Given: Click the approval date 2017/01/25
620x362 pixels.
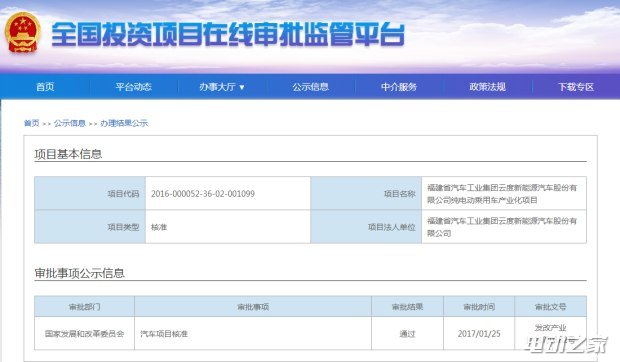Looking at the screenshot, I should 479,334.
